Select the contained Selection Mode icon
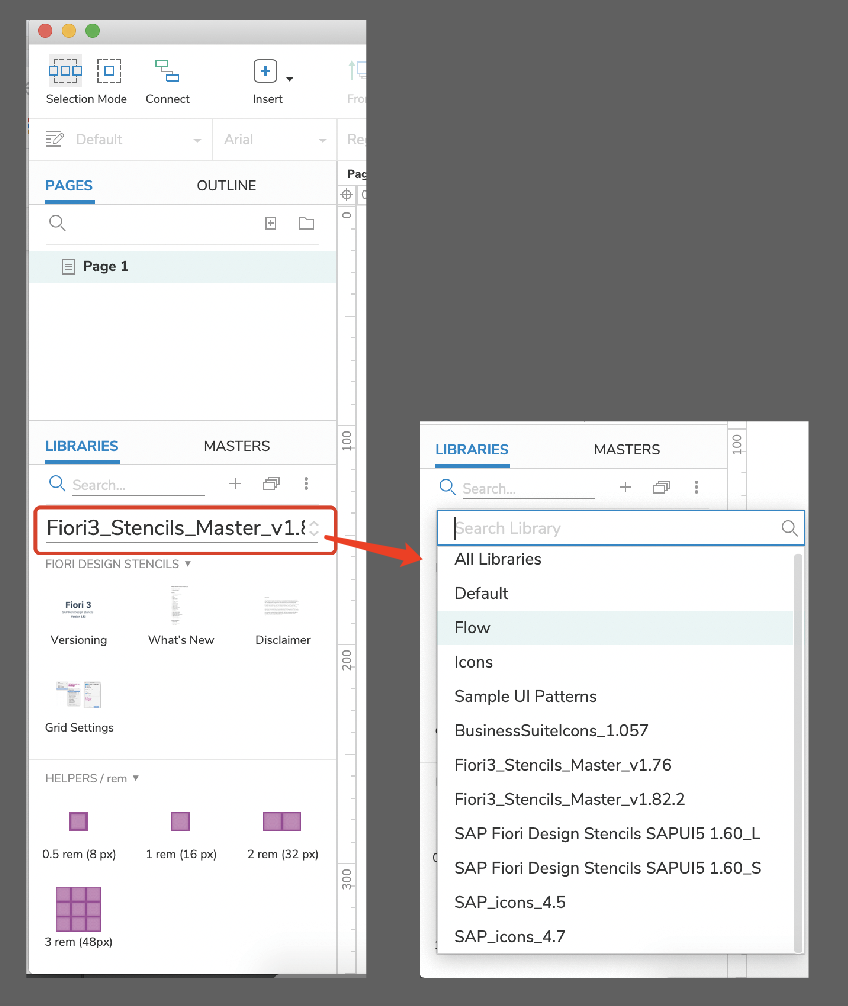This screenshot has height=1006, width=848. point(109,71)
